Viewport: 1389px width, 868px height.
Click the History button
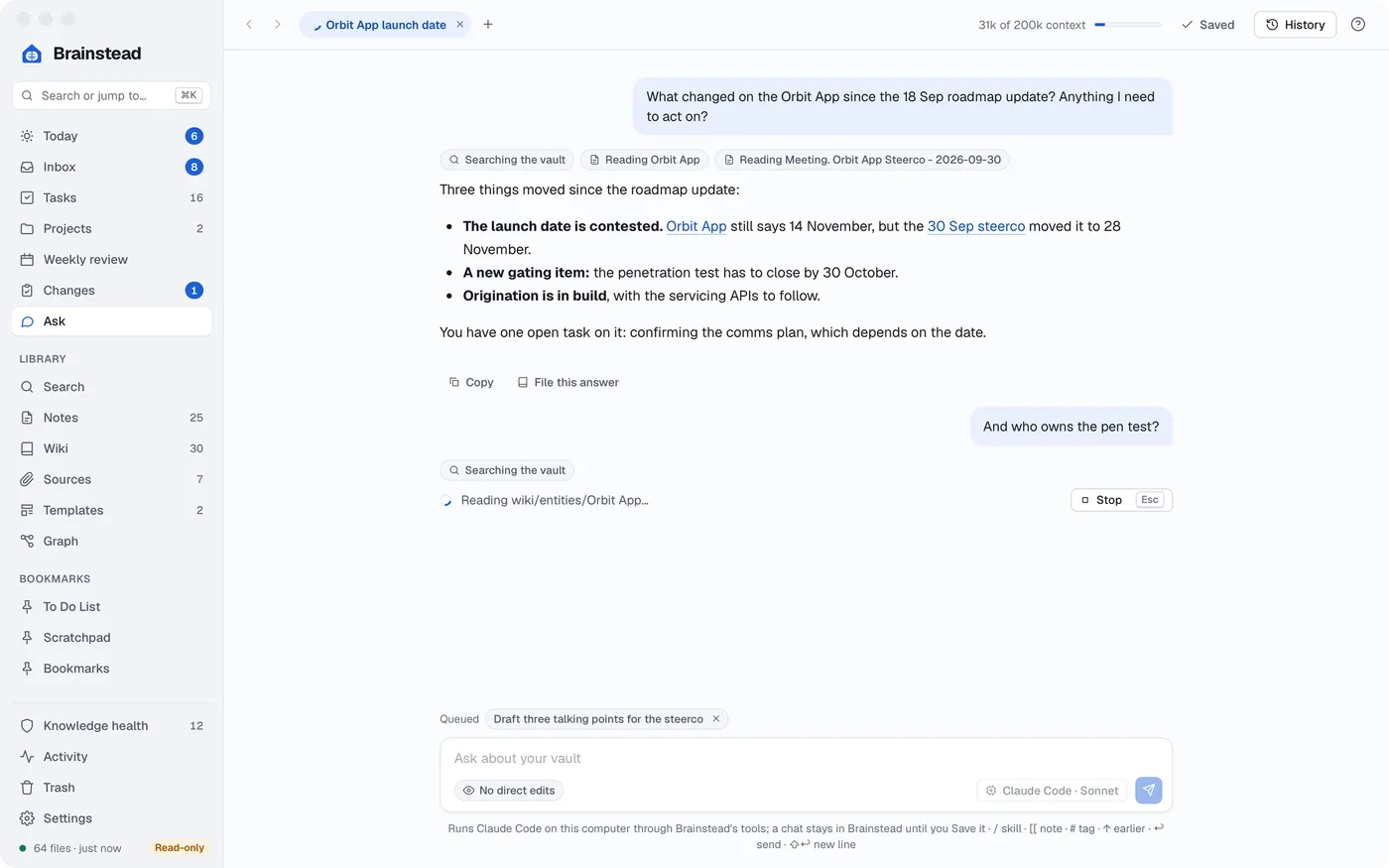tap(1295, 25)
